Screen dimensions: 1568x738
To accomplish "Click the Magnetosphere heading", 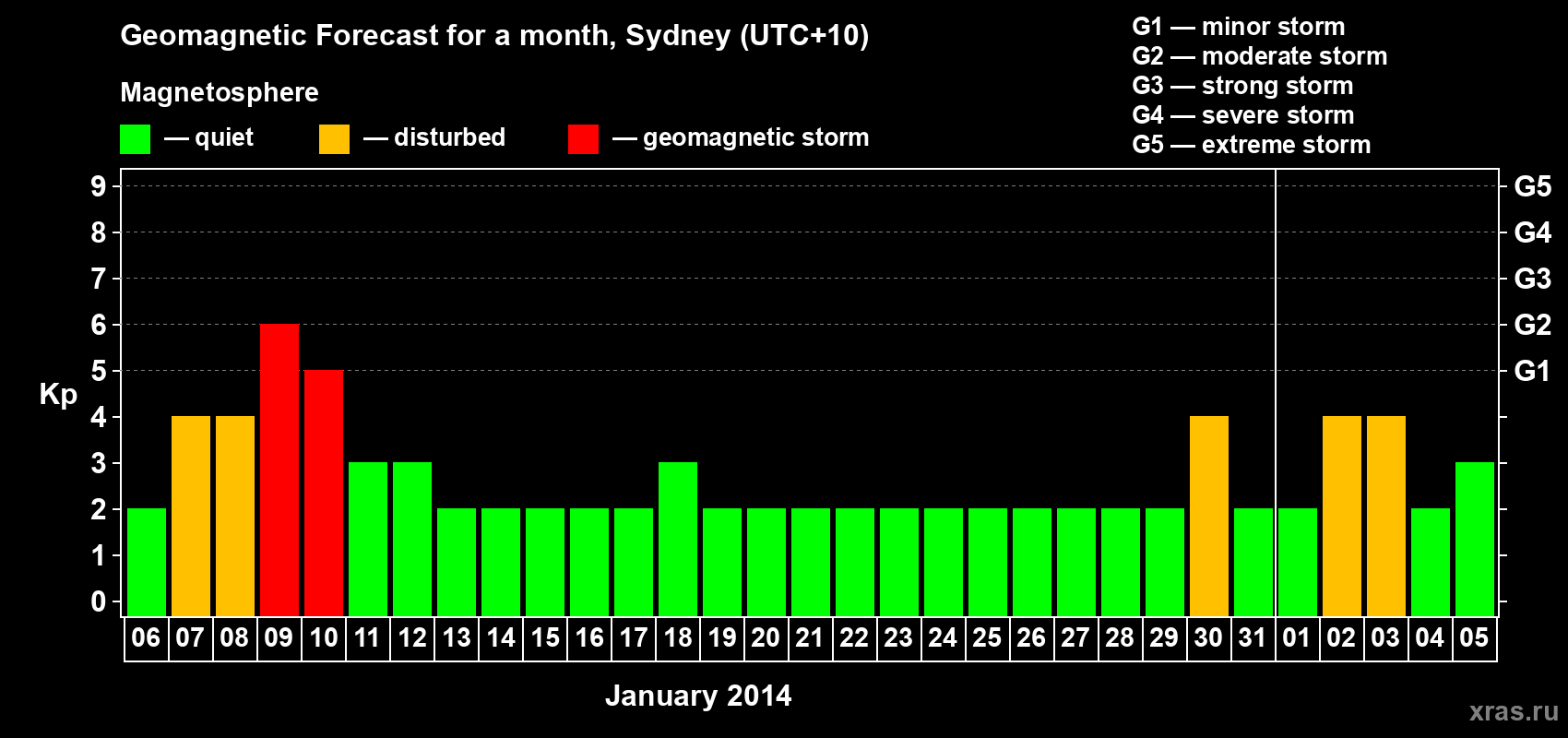I will [x=220, y=92].
